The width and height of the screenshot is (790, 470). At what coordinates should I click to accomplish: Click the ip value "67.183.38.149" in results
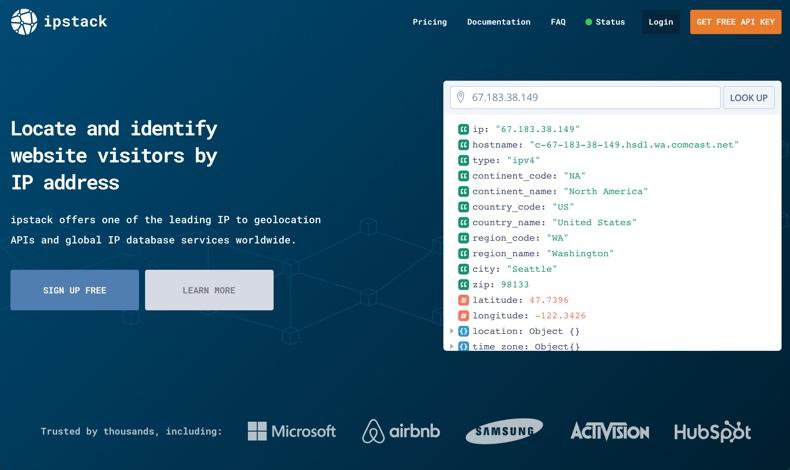point(538,129)
